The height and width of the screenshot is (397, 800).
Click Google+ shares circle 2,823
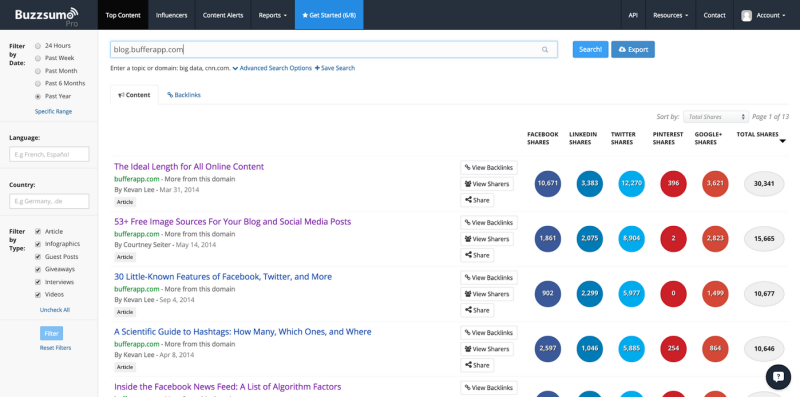tap(715, 239)
